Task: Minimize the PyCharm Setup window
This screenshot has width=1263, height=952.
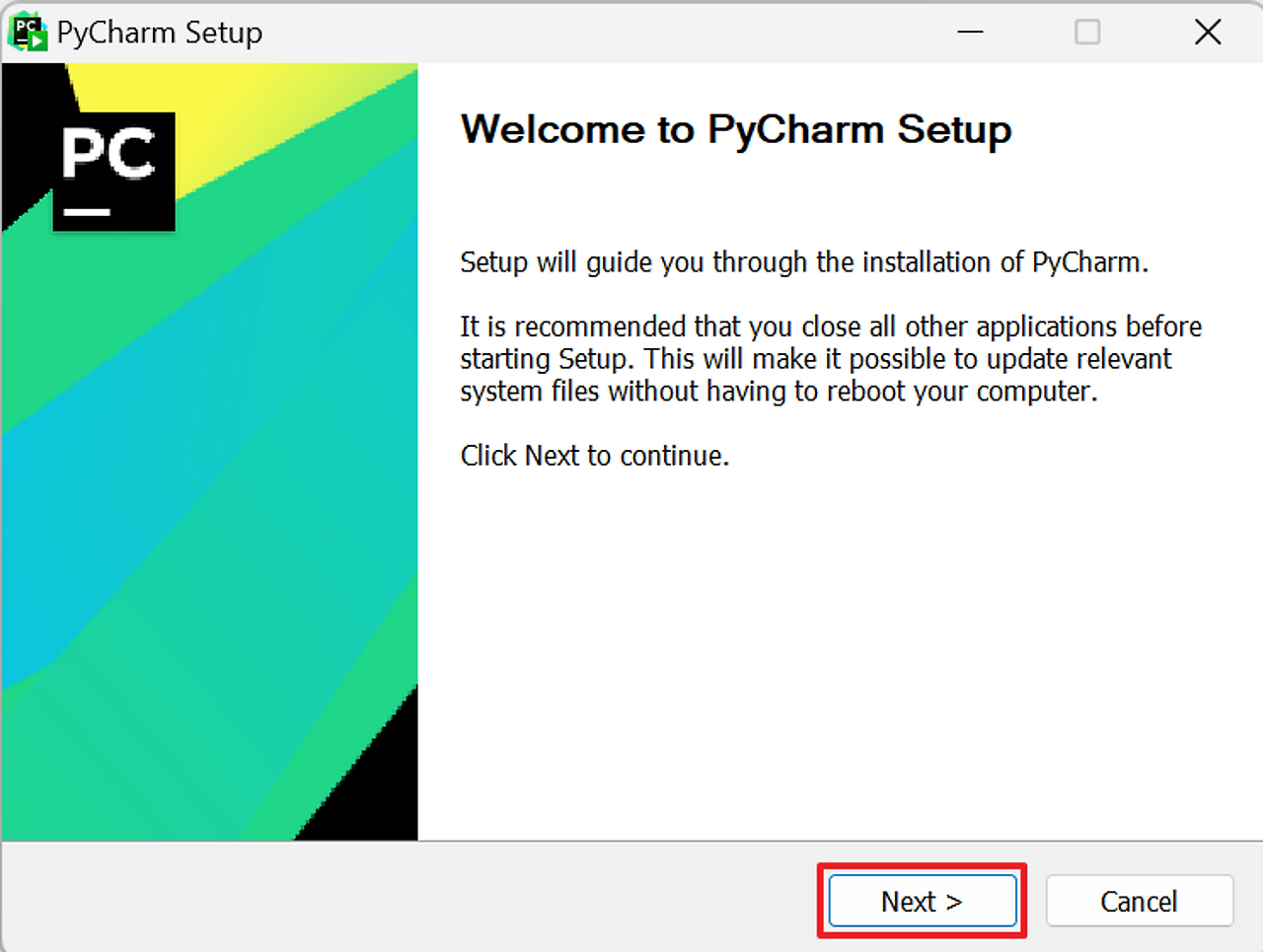Action: pyautogui.click(x=970, y=32)
